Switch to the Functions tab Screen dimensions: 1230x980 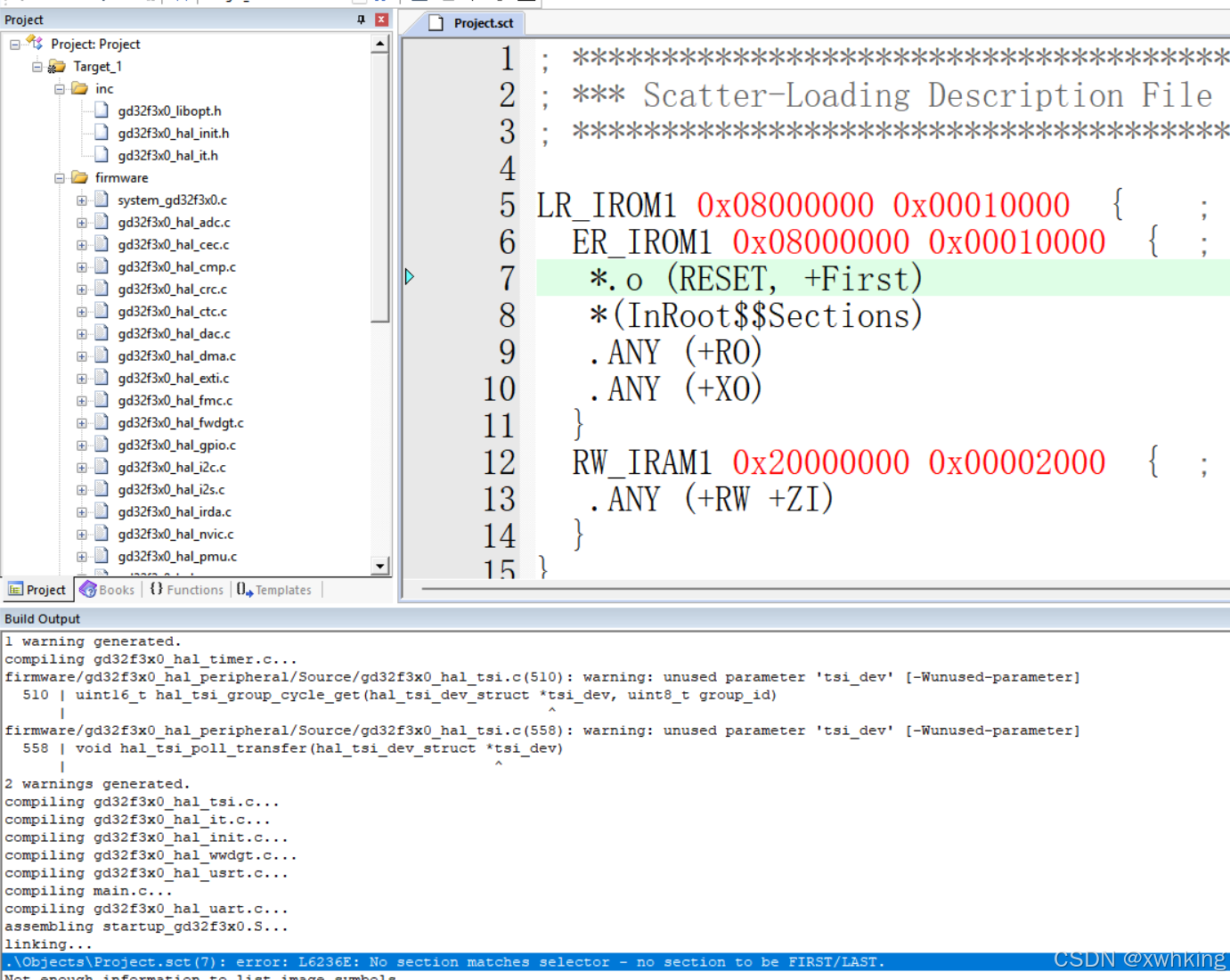click(187, 590)
